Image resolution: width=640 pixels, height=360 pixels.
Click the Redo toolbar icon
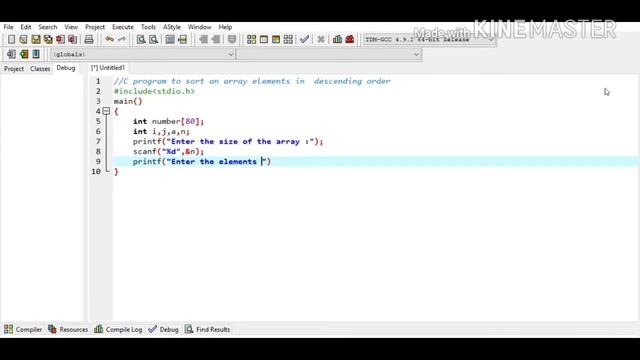point(122,39)
